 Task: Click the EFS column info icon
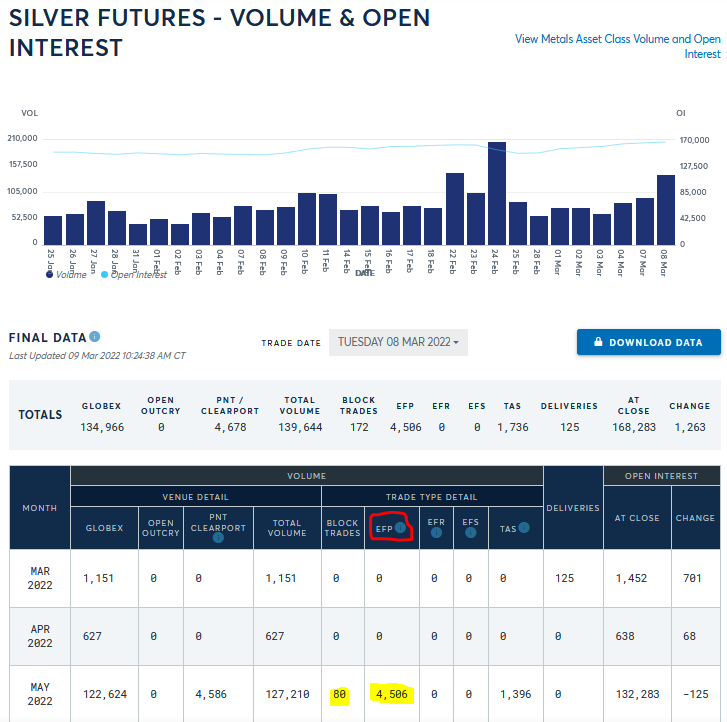tap(470, 533)
